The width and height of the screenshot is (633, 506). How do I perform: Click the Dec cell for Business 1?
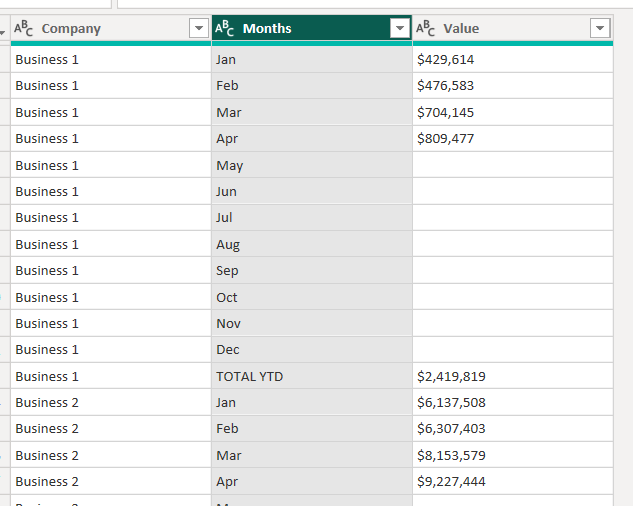pos(312,350)
